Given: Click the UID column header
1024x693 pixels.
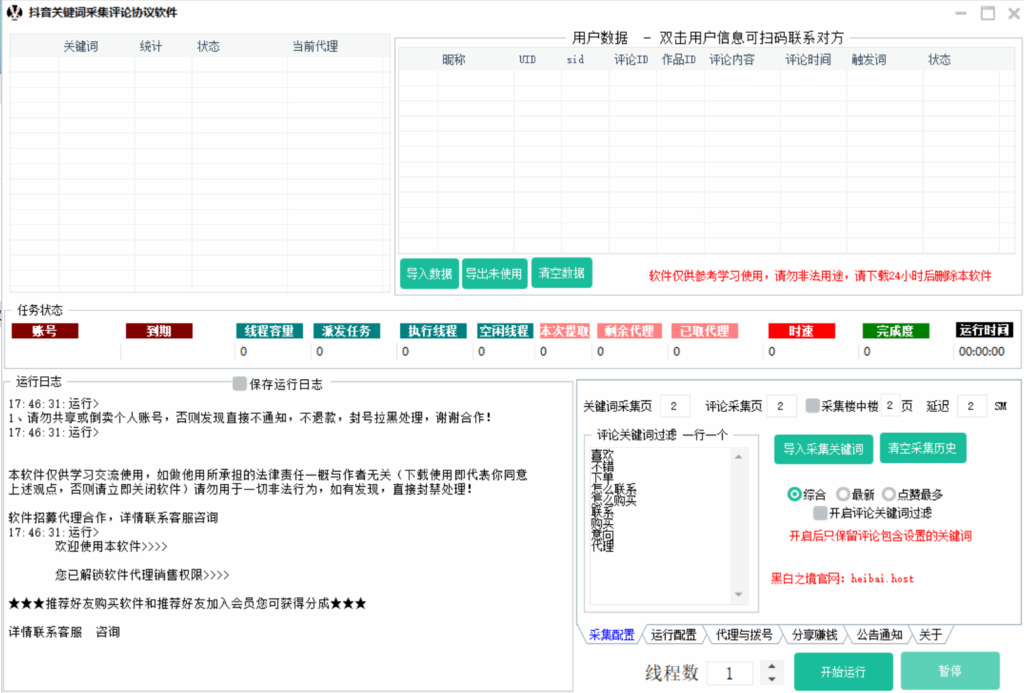Looking at the screenshot, I should click(x=528, y=59).
